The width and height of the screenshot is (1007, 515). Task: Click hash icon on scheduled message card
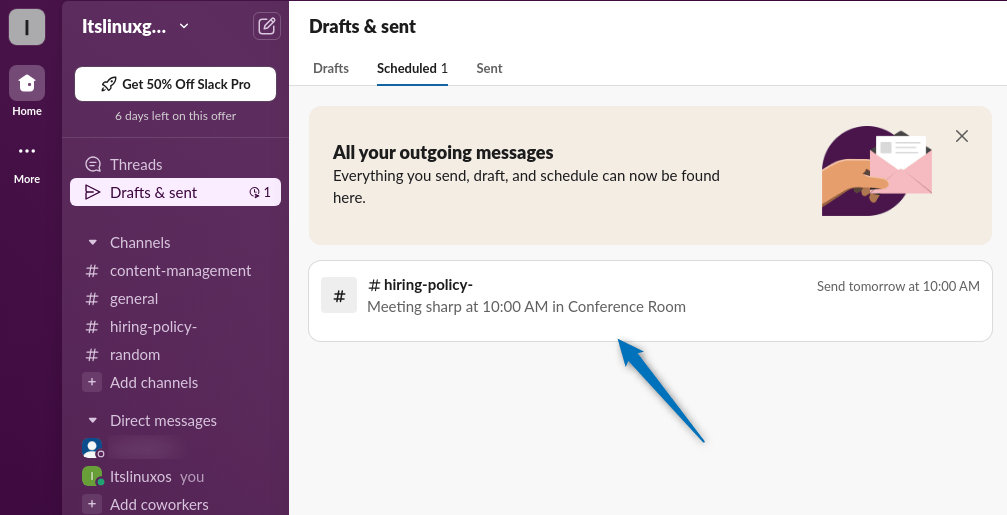339,296
